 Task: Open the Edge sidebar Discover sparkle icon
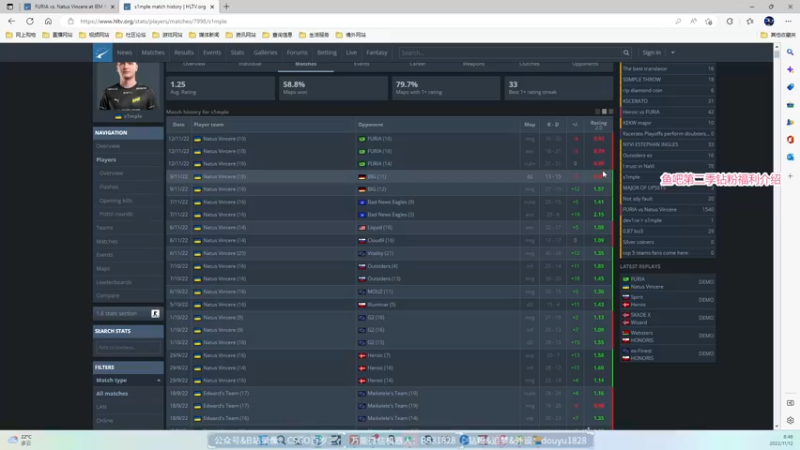(790, 69)
